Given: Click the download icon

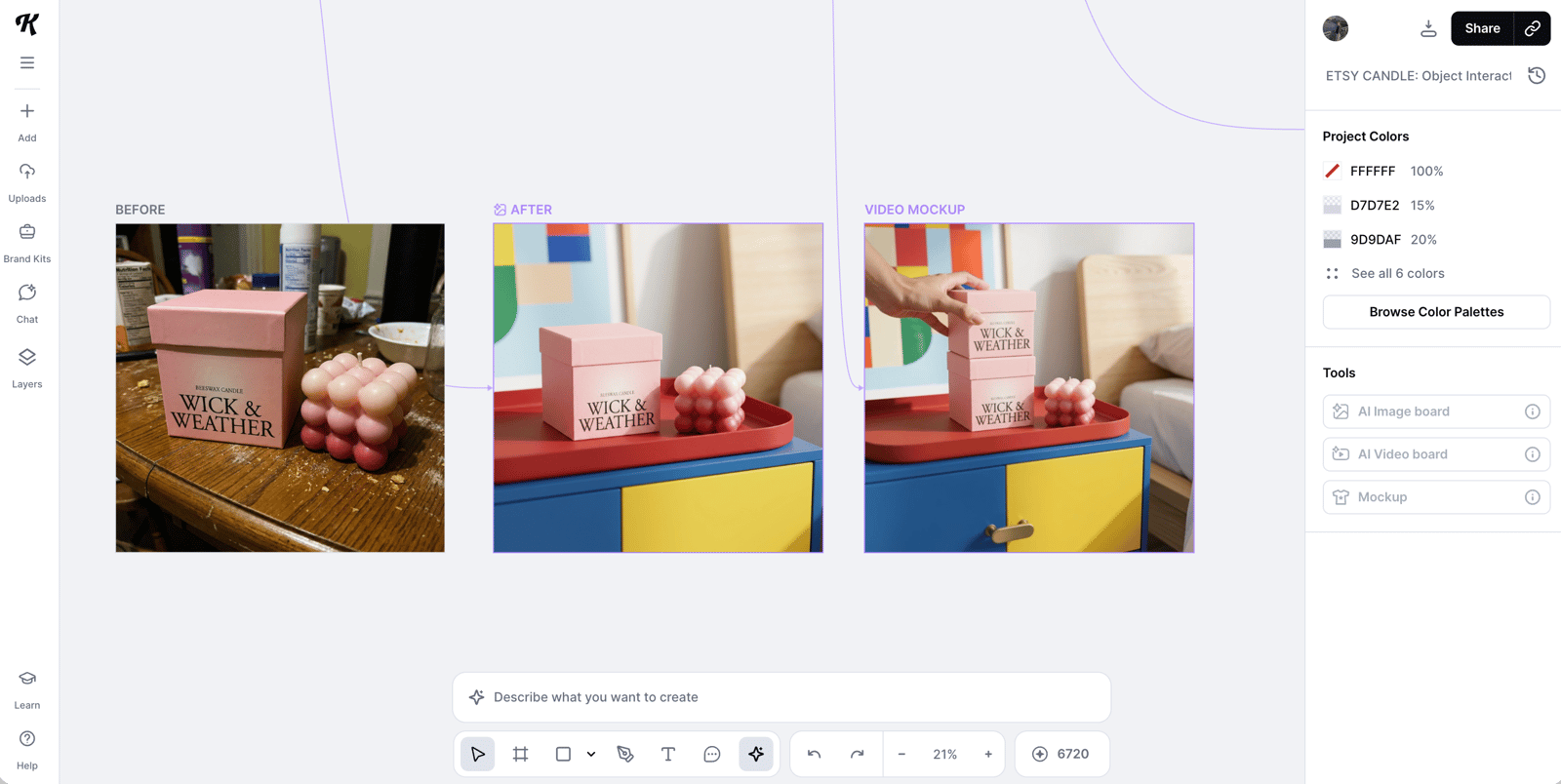Looking at the screenshot, I should coord(1428,28).
